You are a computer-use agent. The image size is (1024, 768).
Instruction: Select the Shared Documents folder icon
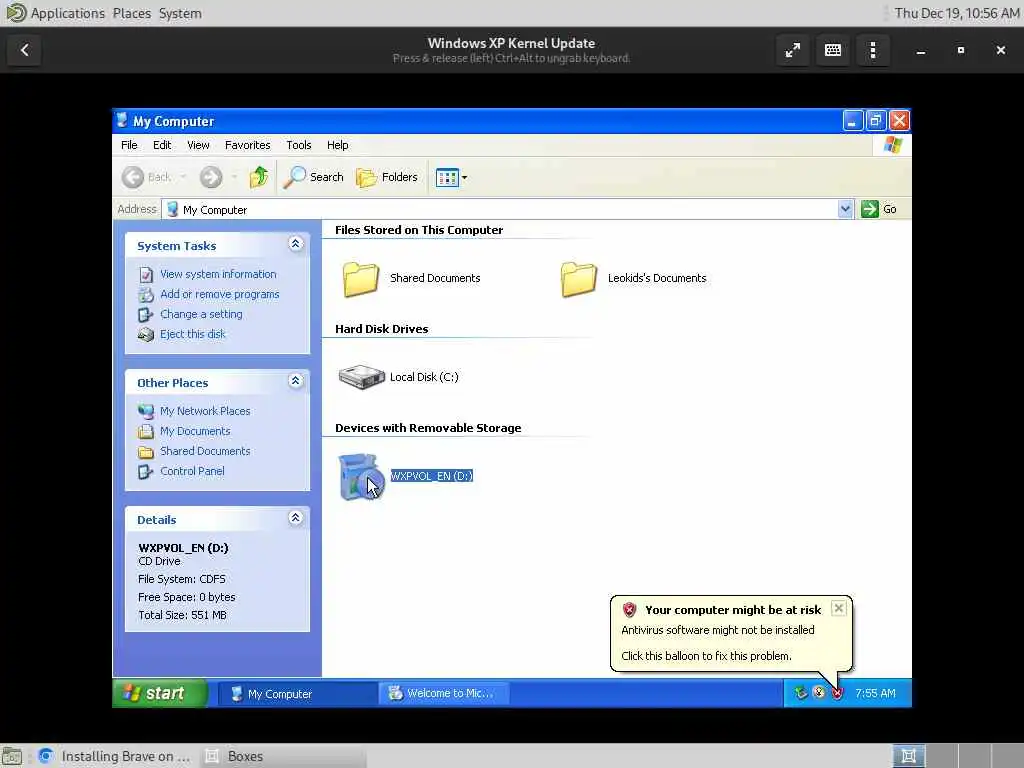[x=360, y=279]
